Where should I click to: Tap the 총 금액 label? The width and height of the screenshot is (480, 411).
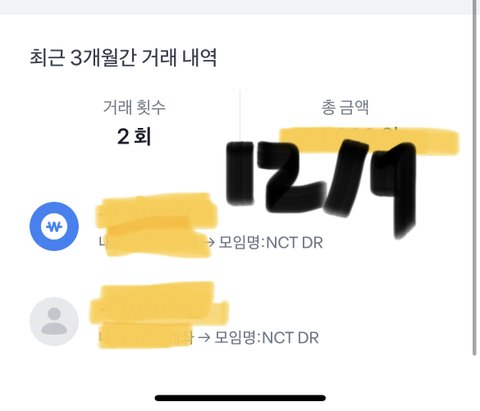pos(345,107)
